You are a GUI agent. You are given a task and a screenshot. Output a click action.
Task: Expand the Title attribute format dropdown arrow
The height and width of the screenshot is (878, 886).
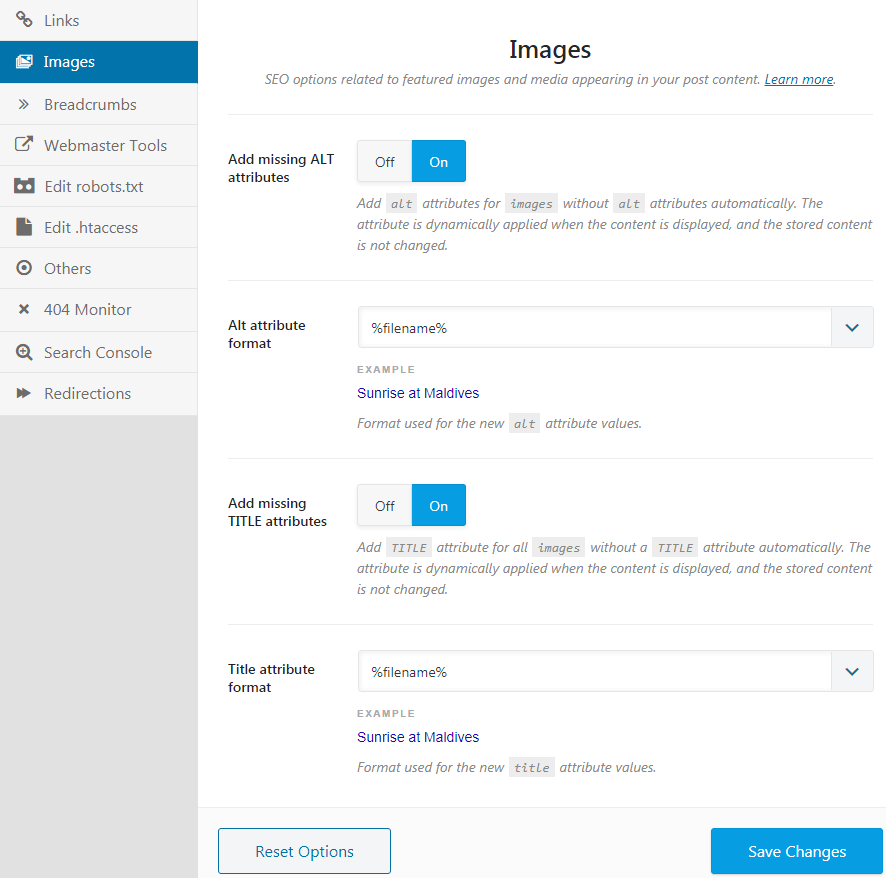click(x=852, y=672)
